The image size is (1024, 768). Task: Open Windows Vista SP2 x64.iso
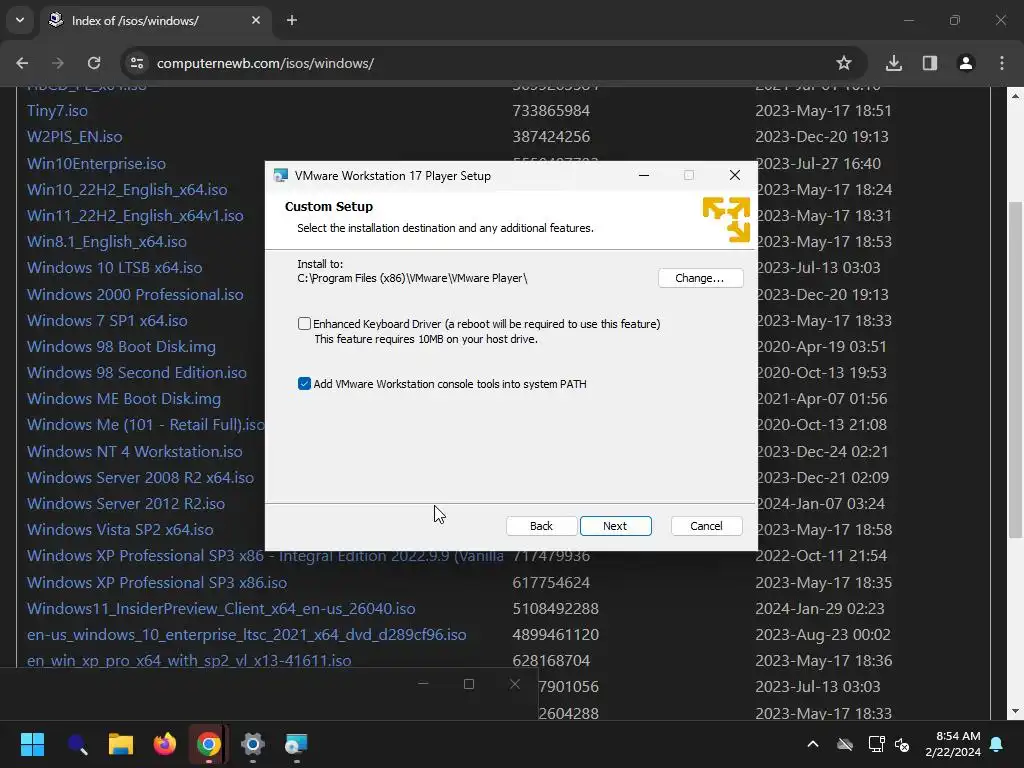coord(120,530)
